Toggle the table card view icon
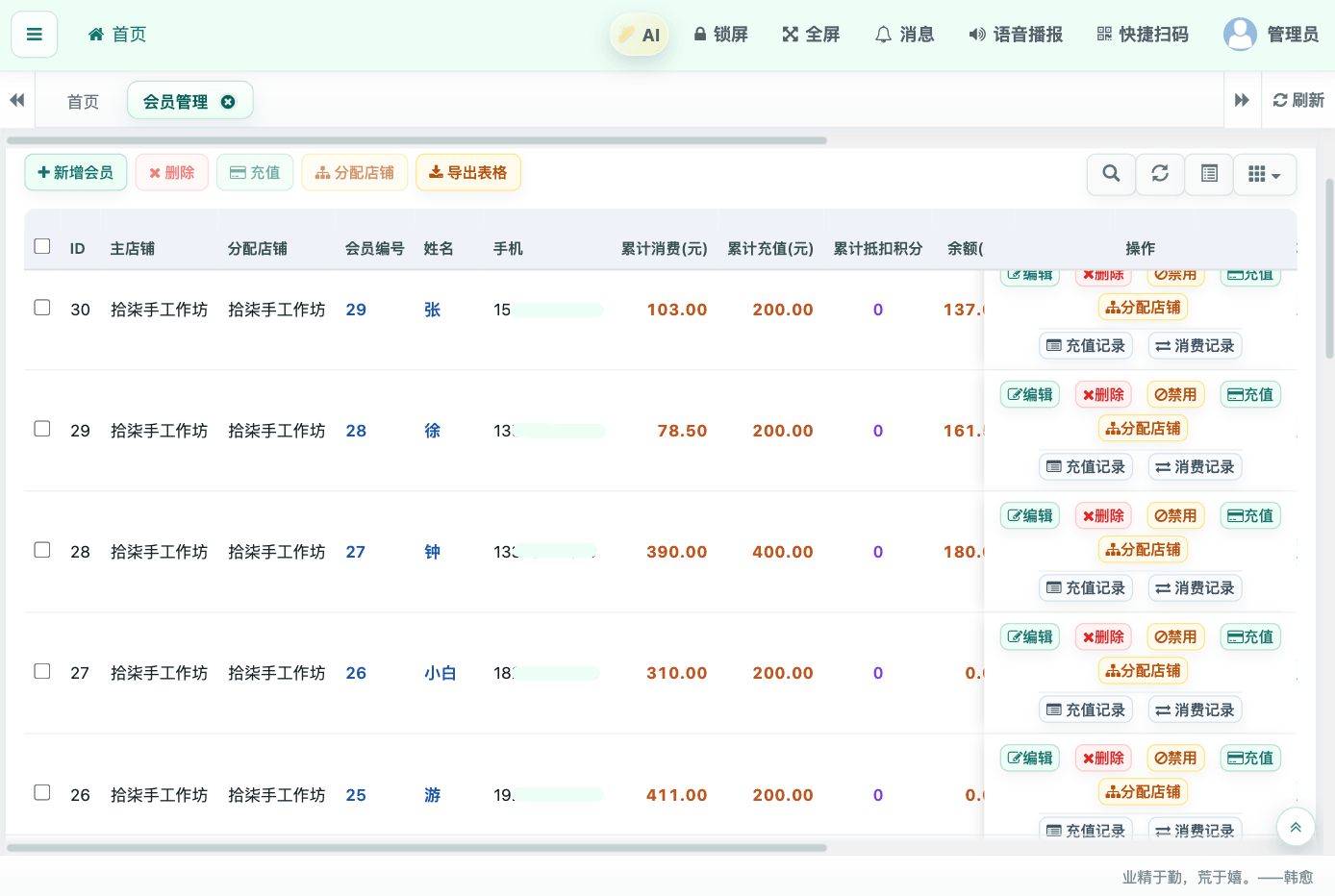 1209,174
